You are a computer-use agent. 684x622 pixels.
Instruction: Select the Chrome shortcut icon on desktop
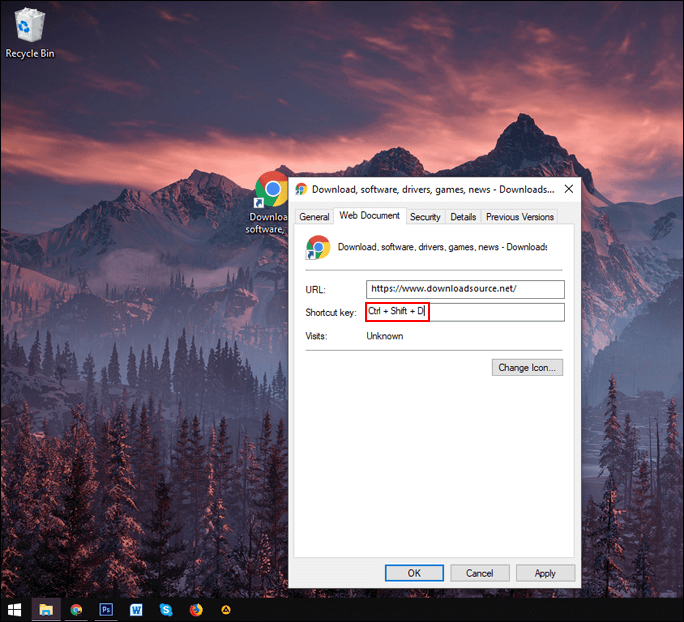(x=271, y=189)
